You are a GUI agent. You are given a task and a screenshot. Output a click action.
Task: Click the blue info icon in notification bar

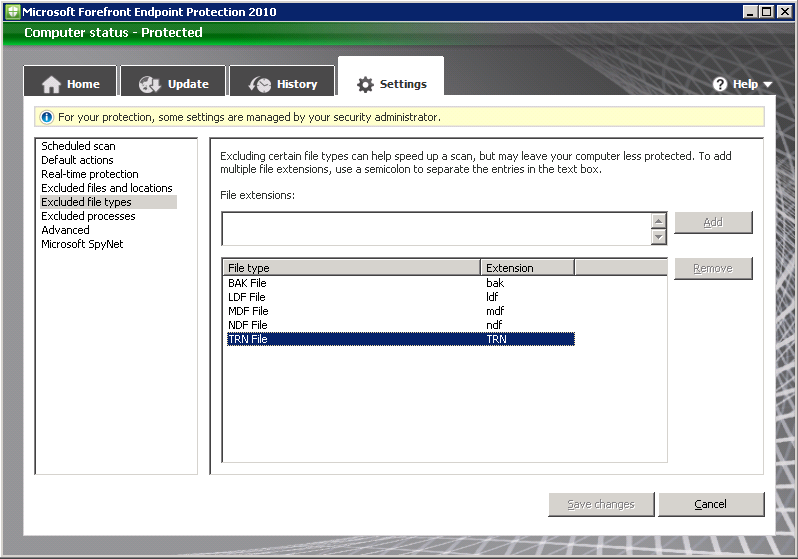(x=46, y=117)
